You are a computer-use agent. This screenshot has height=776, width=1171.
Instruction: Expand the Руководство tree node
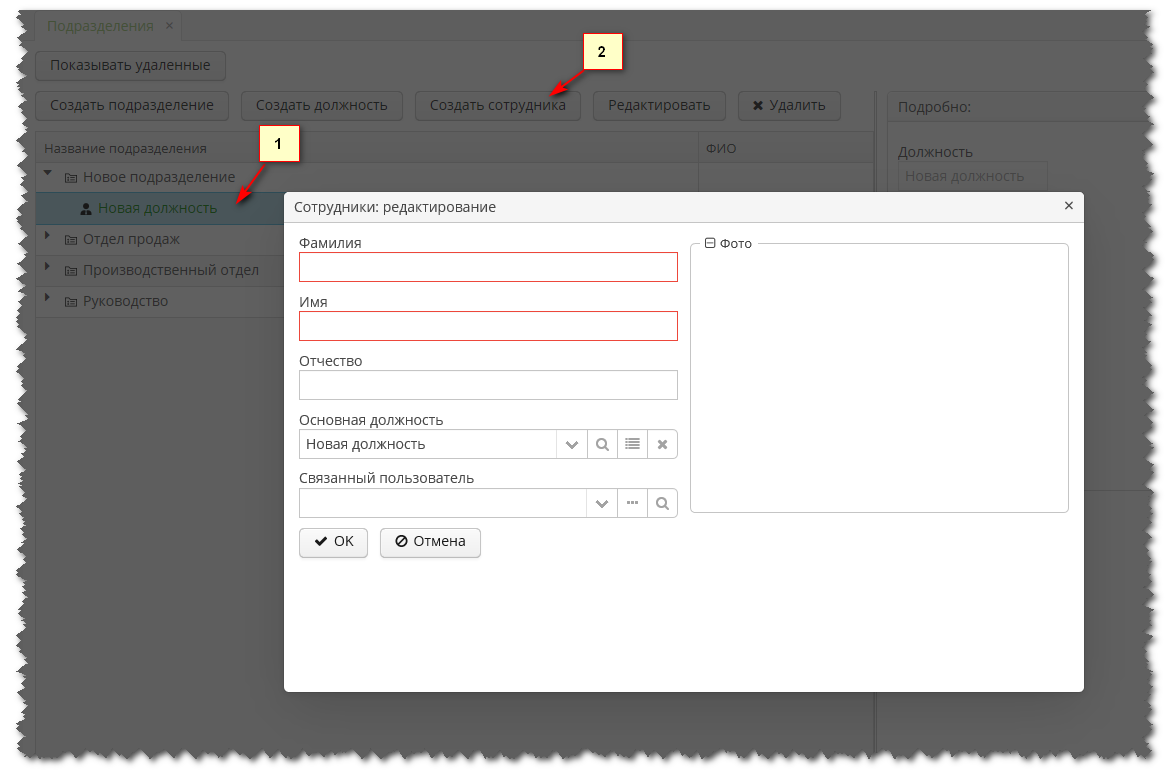click(x=46, y=300)
